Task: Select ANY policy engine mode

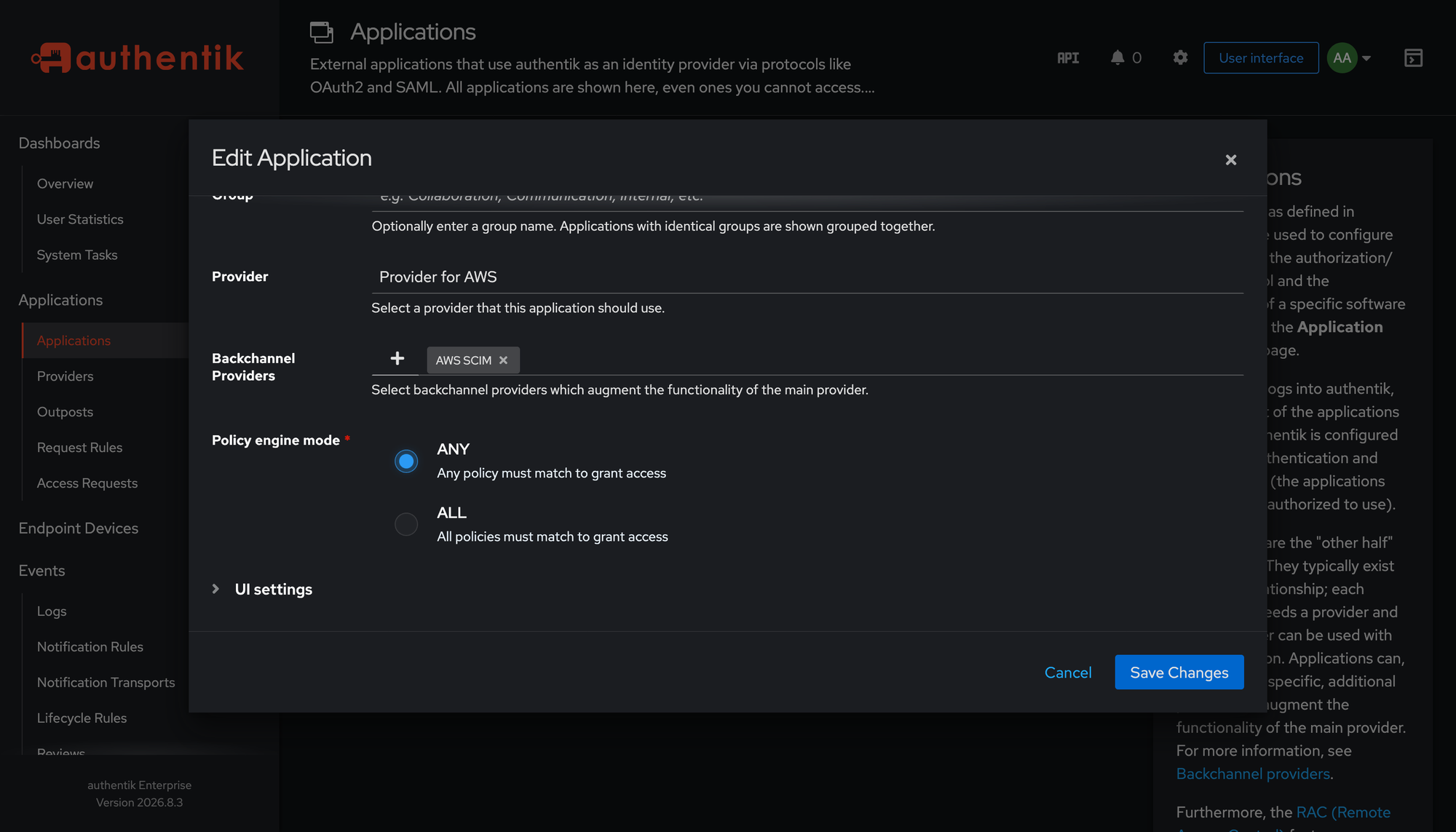Action: pos(406,461)
